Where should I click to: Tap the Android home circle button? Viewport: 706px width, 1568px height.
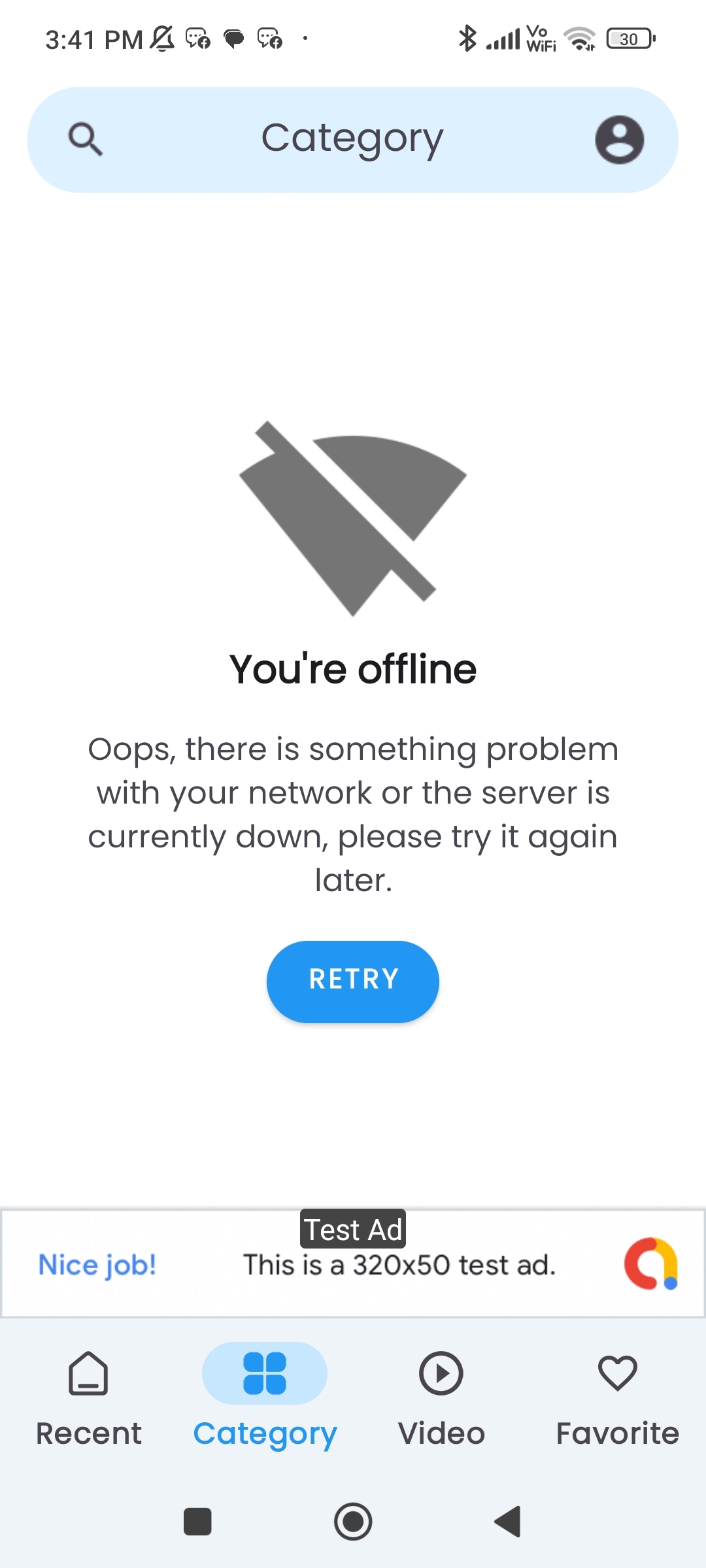[x=353, y=1522]
